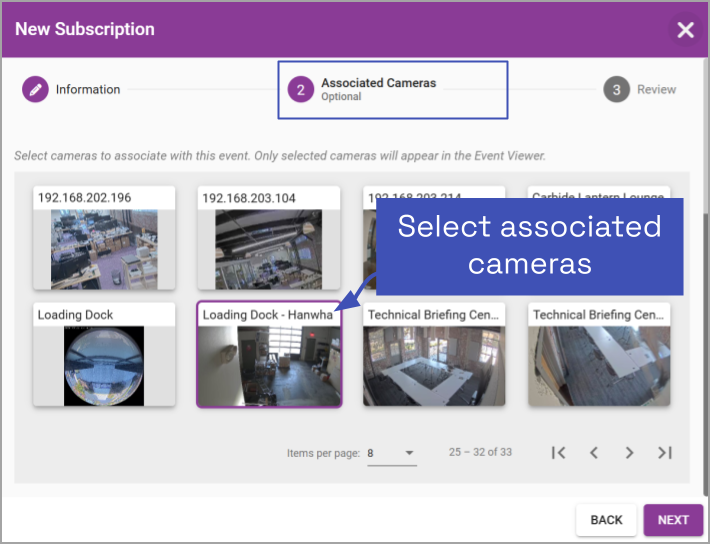Image resolution: width=710 pixels, height=544 pixels.
Task: Go to the next page of cameras
Action: pos(629,453)
